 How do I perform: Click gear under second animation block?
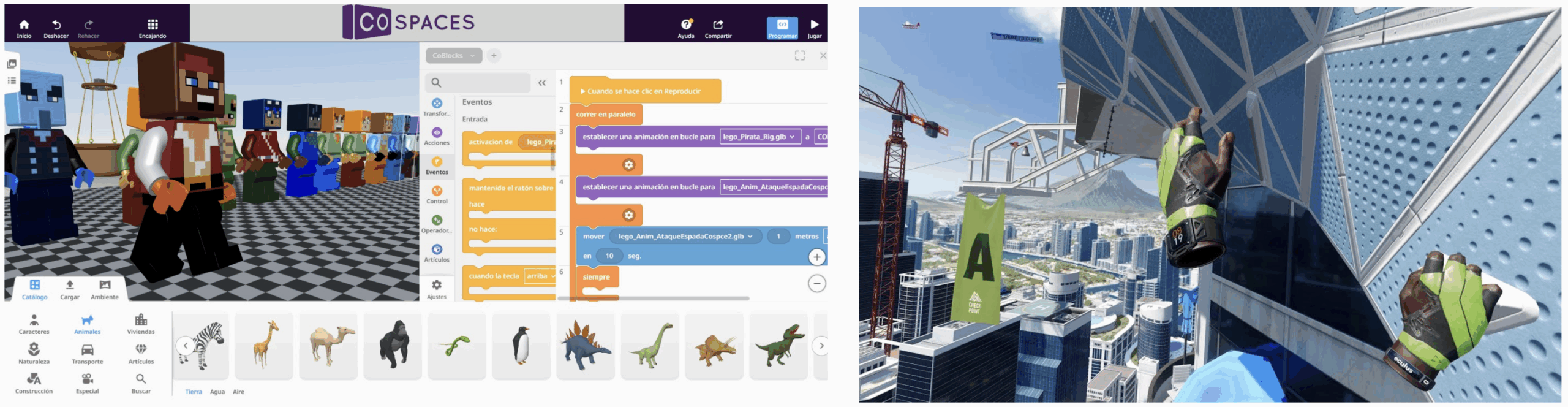tap(628, 215)
